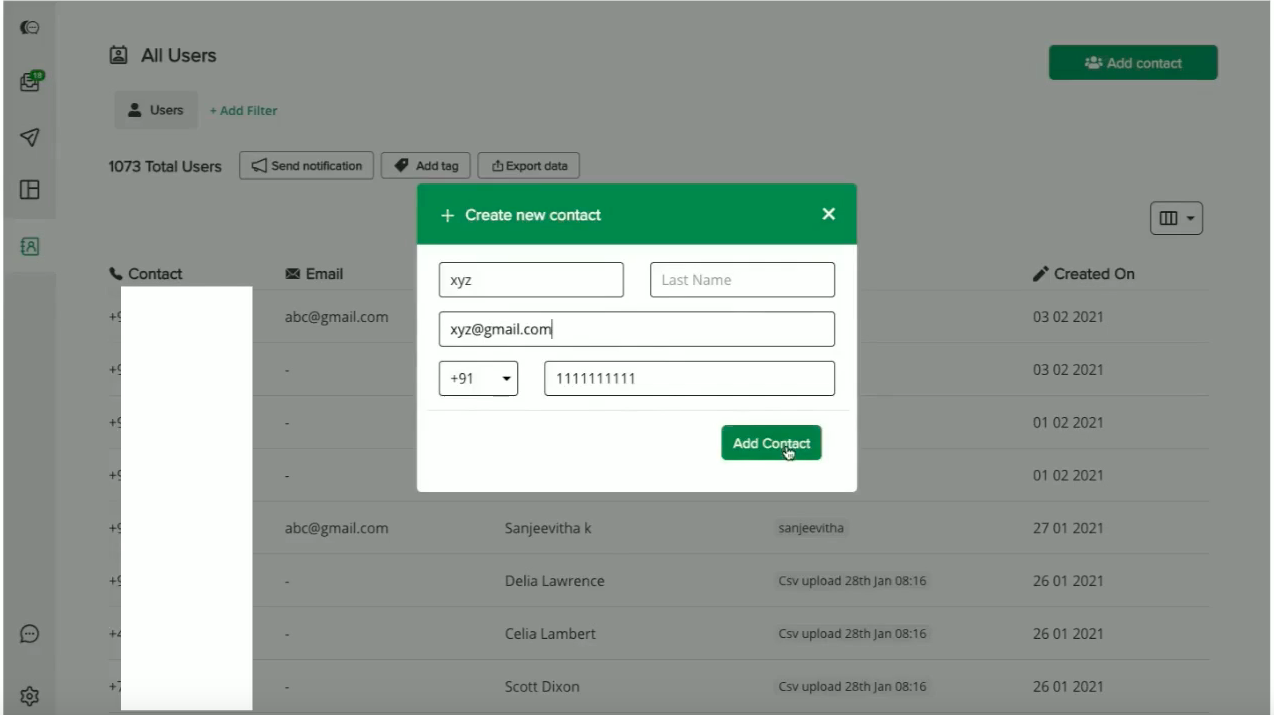
Task: Close the Create new contact dialog
Action: click(x=828, y=213)
